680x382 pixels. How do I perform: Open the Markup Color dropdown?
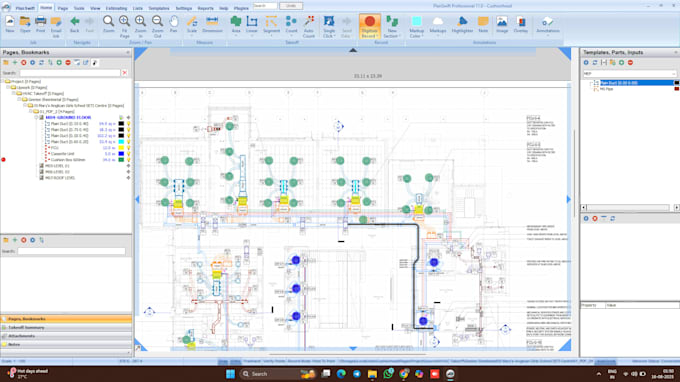coord(423,36)
